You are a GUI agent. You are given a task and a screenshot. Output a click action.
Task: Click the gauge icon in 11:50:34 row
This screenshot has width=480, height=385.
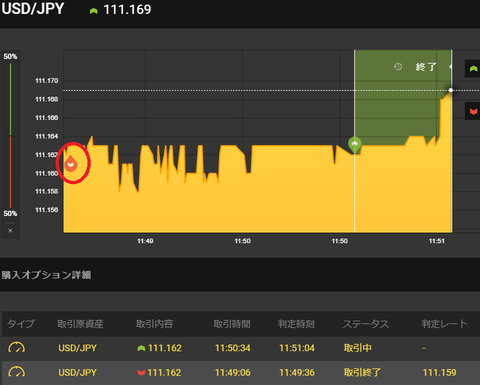(16, 348)
